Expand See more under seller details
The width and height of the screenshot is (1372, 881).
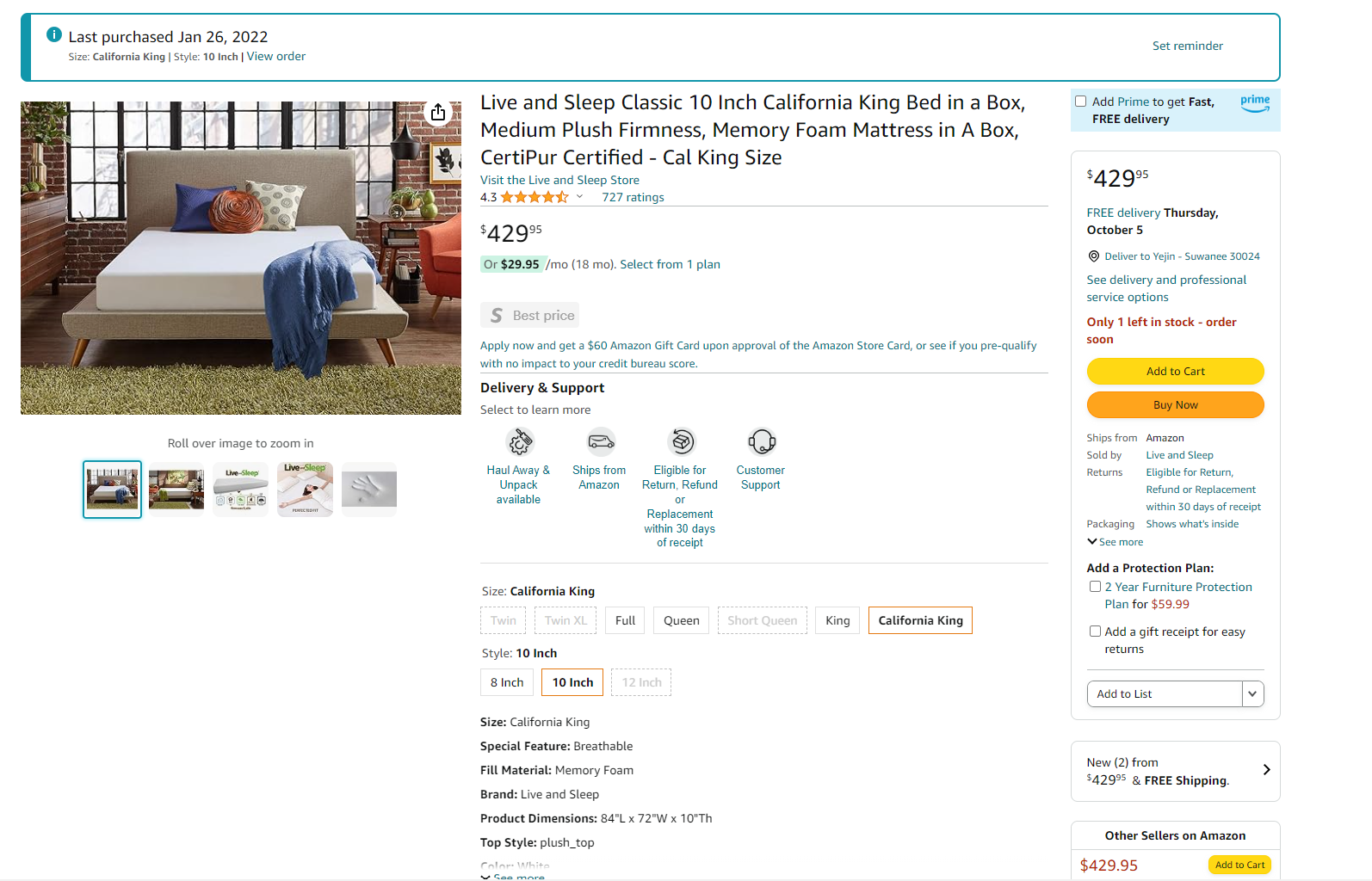[1116, 542]
